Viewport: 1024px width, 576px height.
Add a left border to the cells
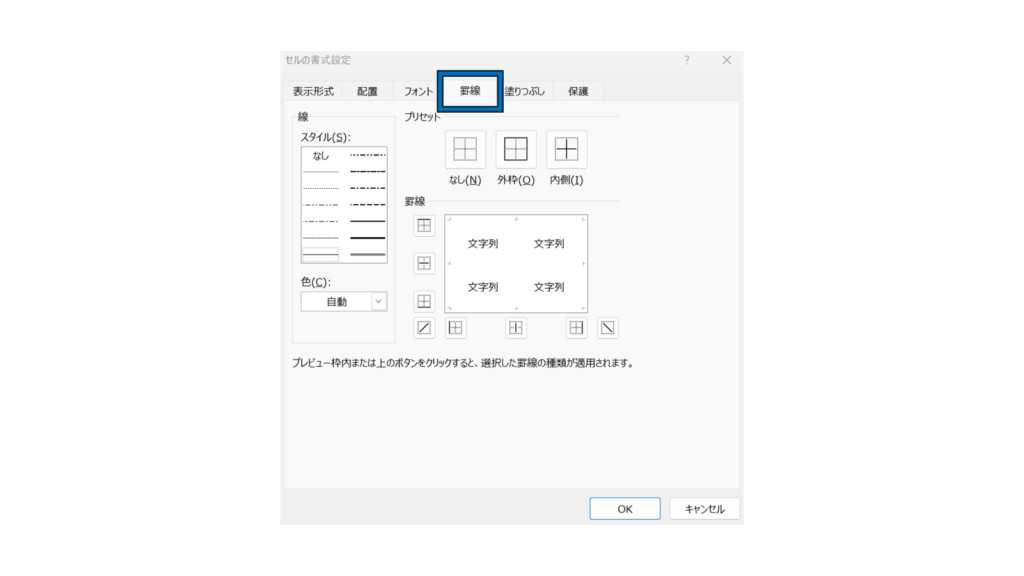coord(455,327)
